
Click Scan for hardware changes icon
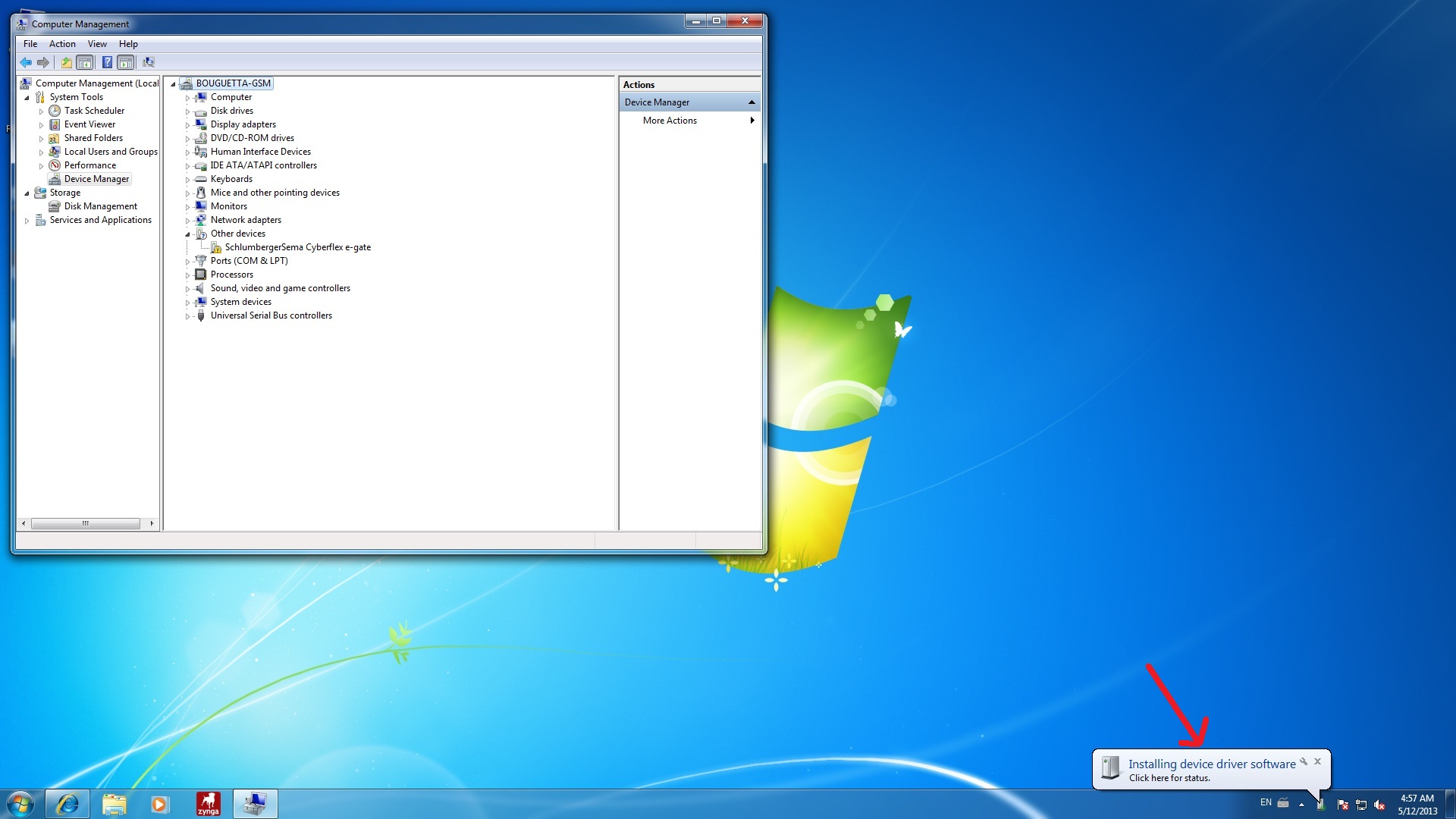149,62
